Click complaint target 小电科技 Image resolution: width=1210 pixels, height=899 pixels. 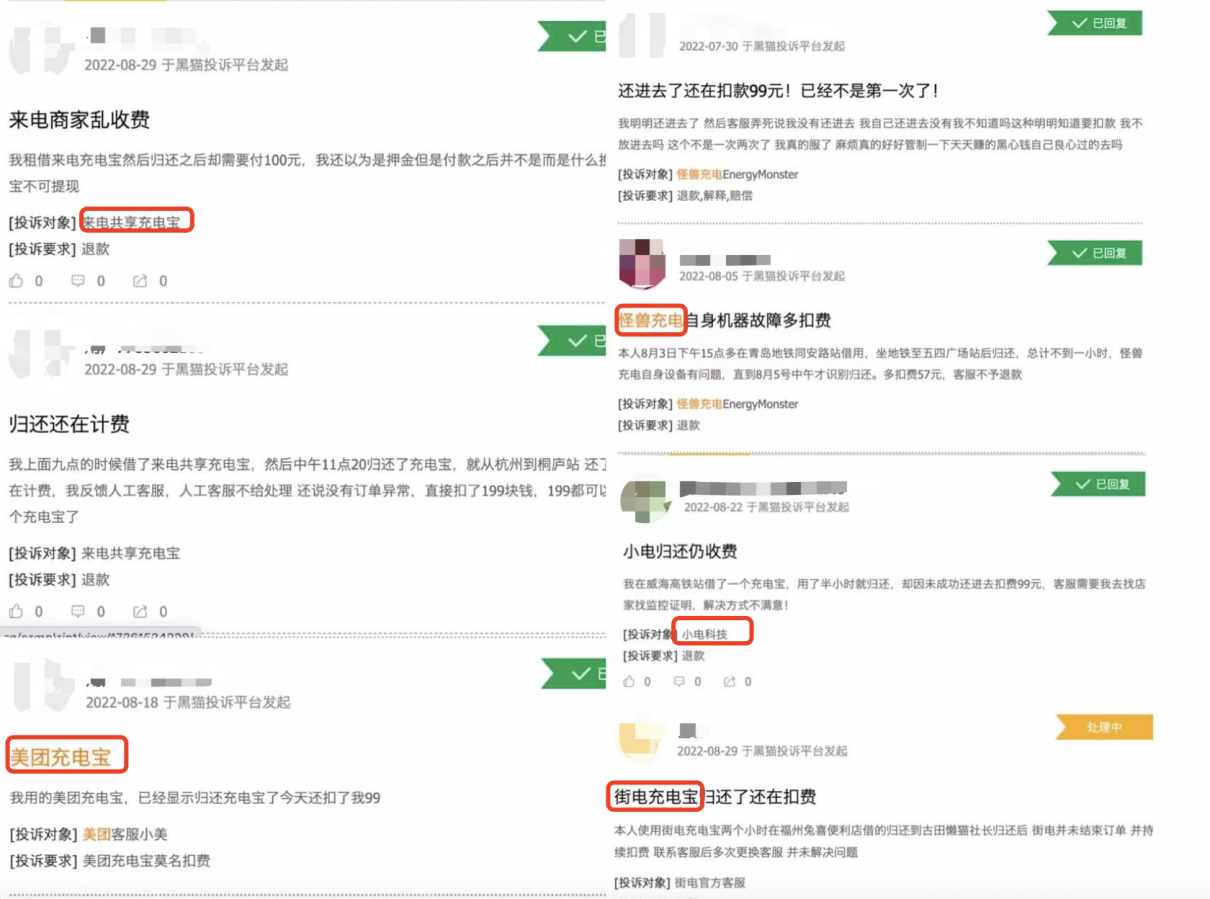705,634
